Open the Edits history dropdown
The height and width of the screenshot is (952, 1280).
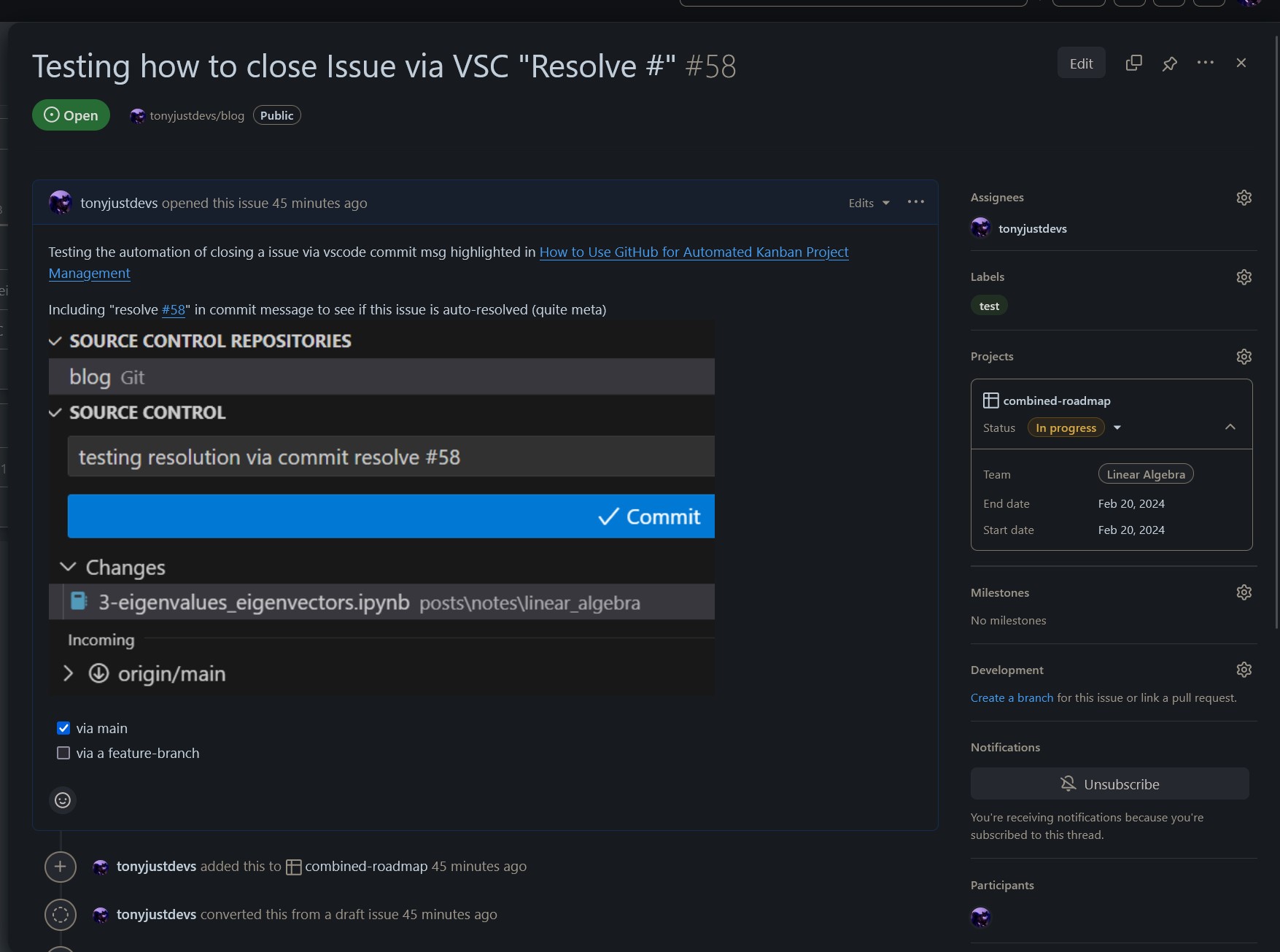[x=869, y=203]
